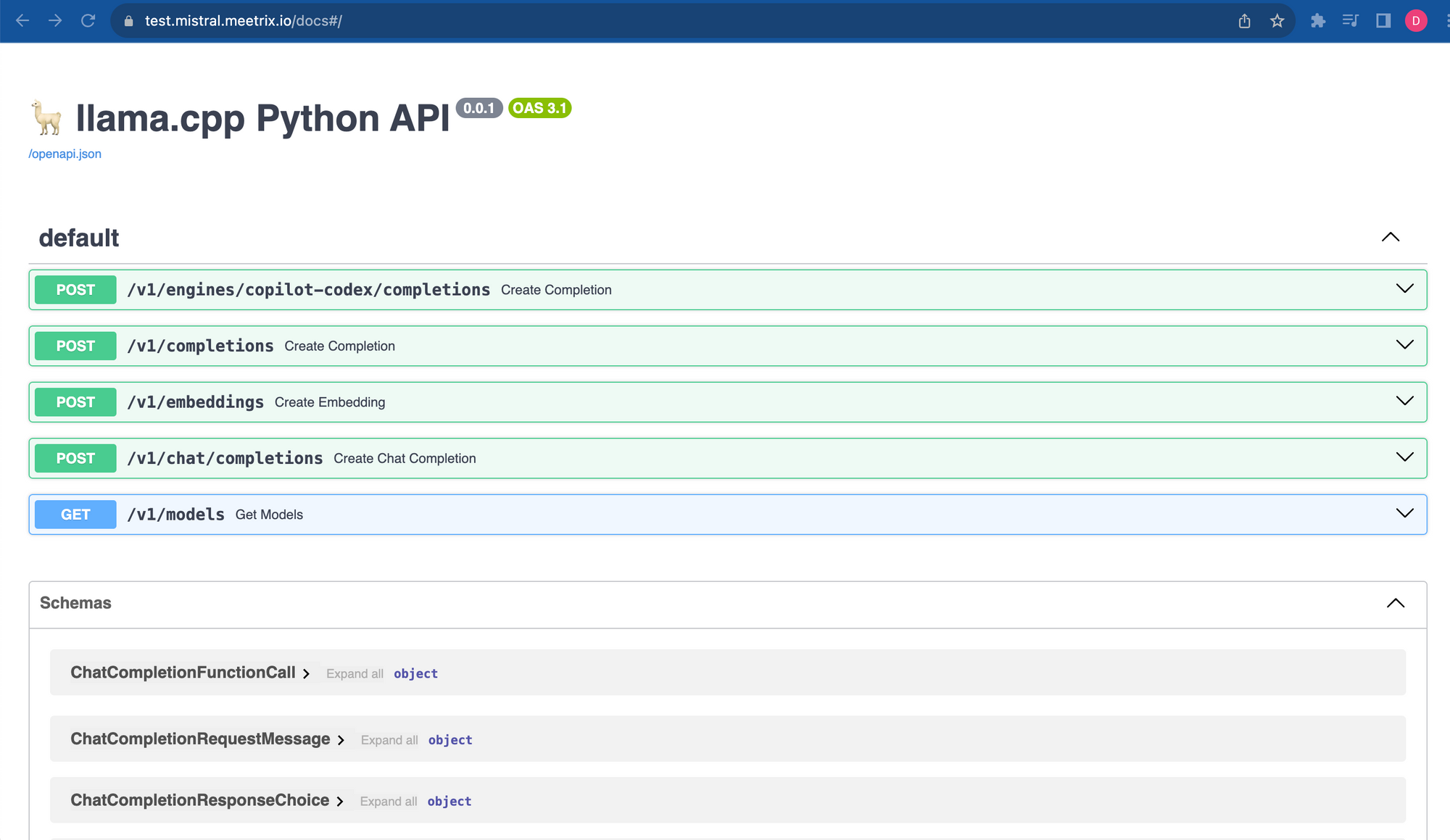This screenshot has height=840, width=1450.
Task: Collapse the Schemas section
Action: 1396,603
